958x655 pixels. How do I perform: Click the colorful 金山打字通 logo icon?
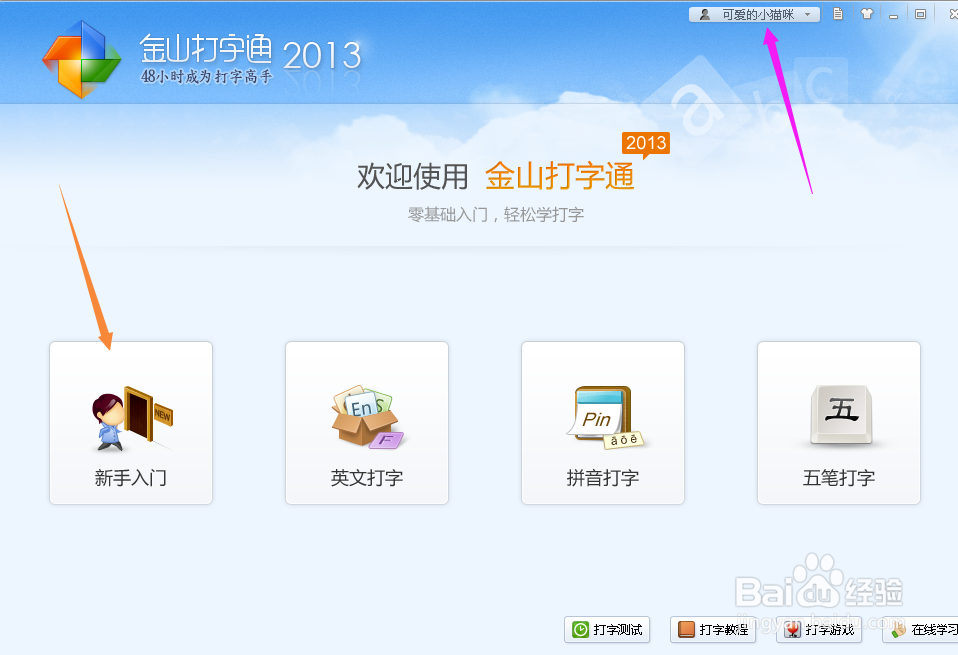pyautogui.click(x=82, y=59)
